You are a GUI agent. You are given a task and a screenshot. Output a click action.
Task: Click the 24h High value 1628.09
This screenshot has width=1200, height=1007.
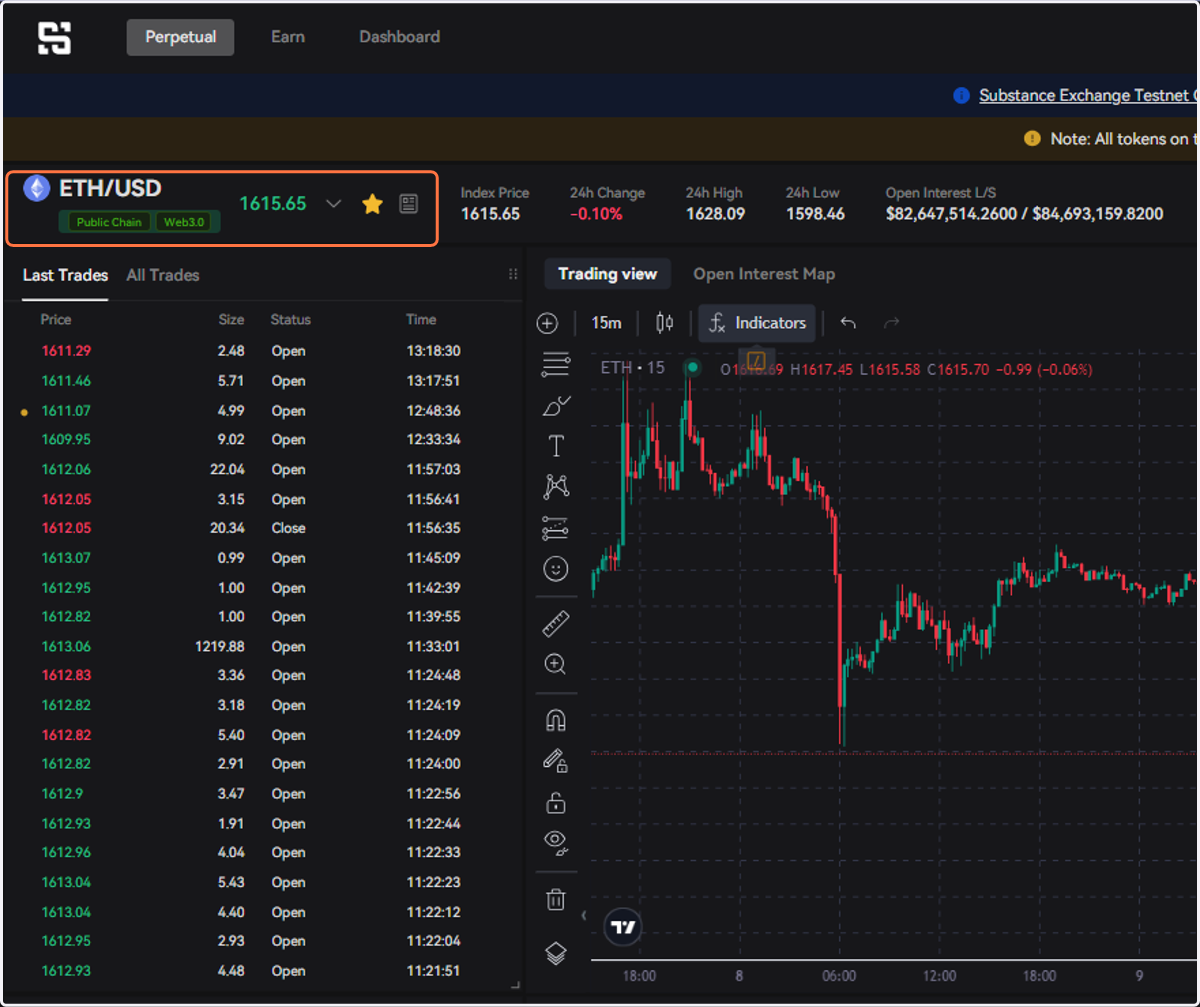(715, 214)
